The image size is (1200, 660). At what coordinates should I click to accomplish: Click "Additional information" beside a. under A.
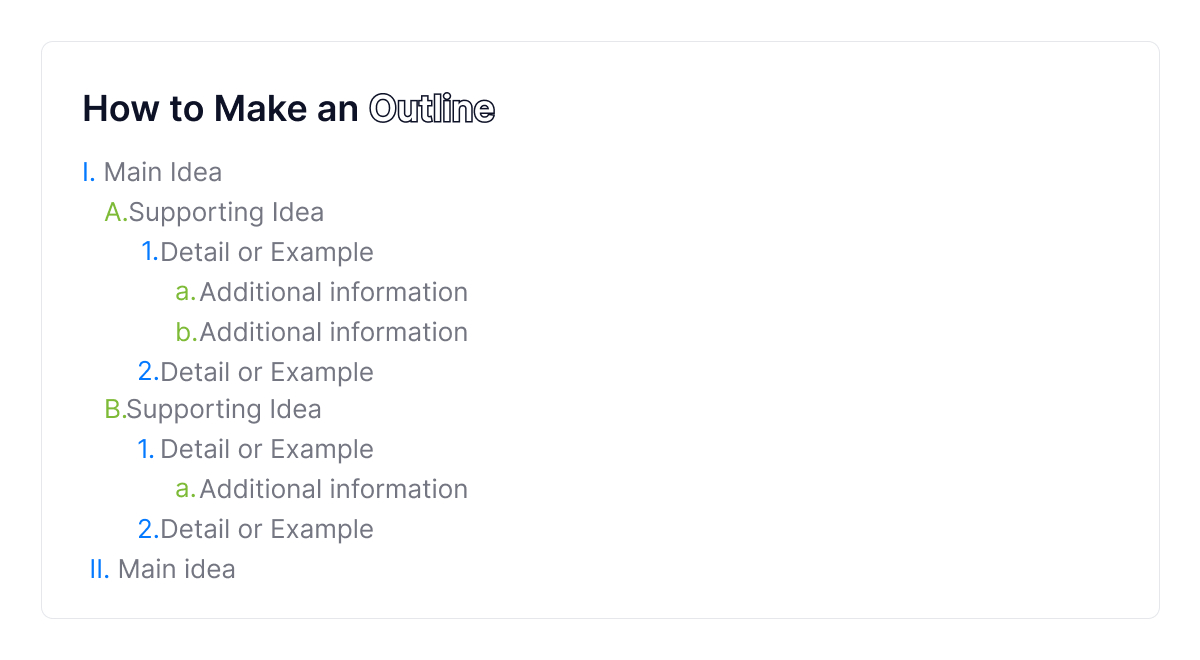334,292
